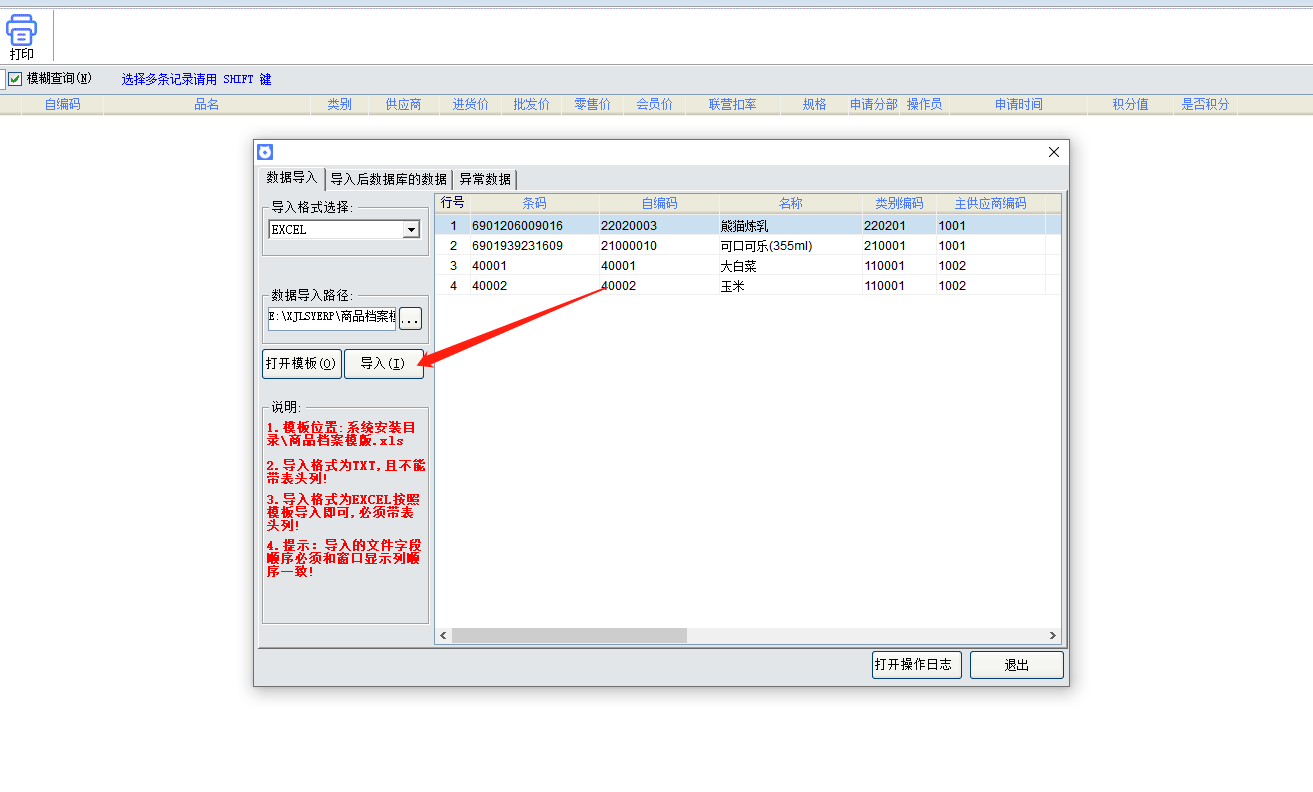
Task: Click the 积分值 column header
Action: click(1130, 104)
